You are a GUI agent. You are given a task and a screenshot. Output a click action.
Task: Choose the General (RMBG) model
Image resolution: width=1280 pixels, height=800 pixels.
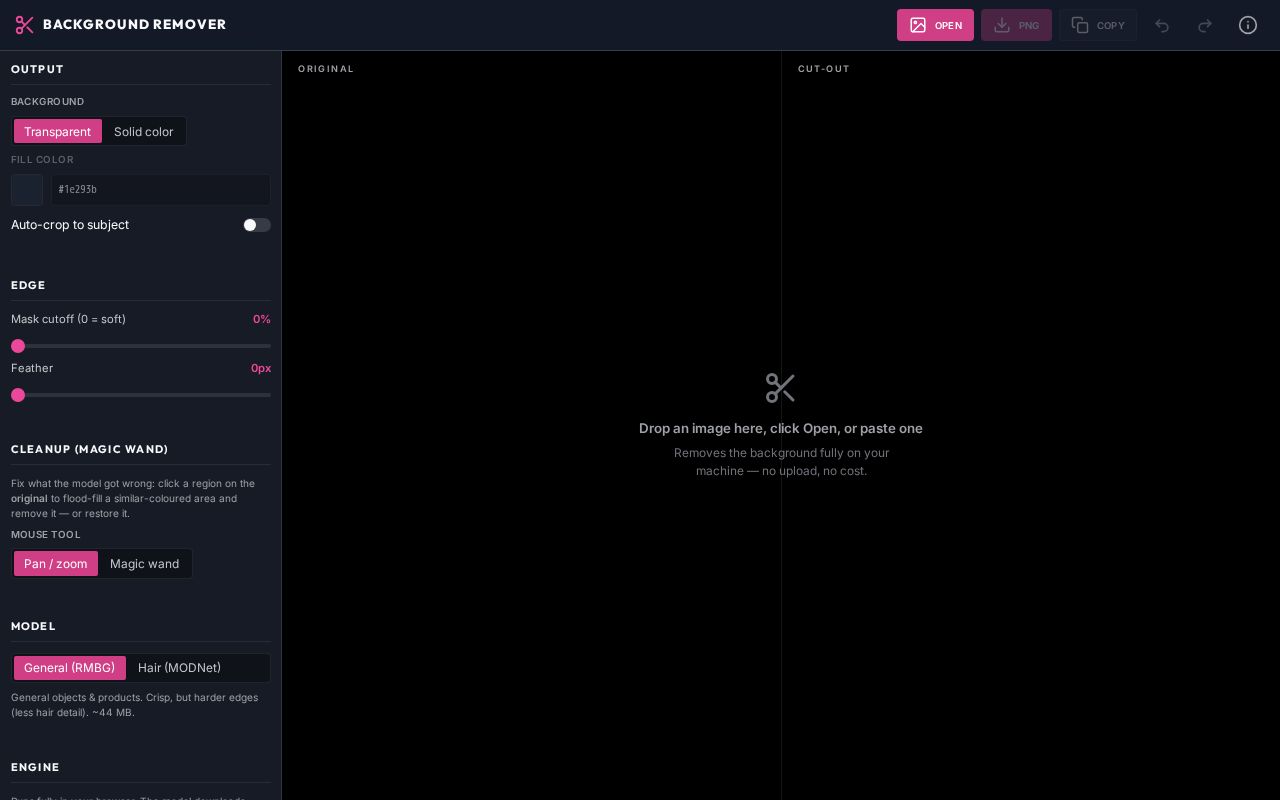70,667
